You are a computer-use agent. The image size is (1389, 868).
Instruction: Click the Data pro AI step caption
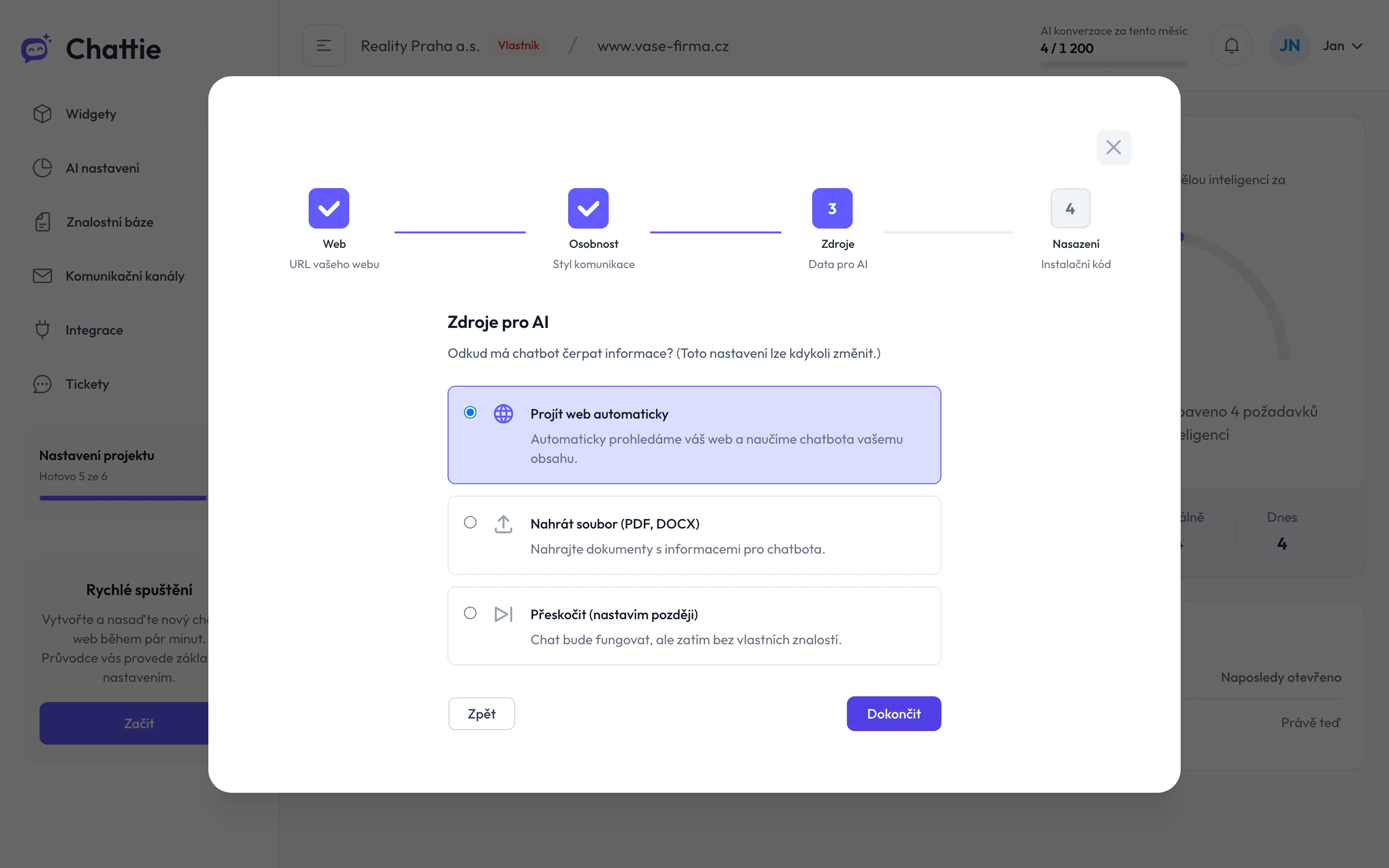click(837, 264)
